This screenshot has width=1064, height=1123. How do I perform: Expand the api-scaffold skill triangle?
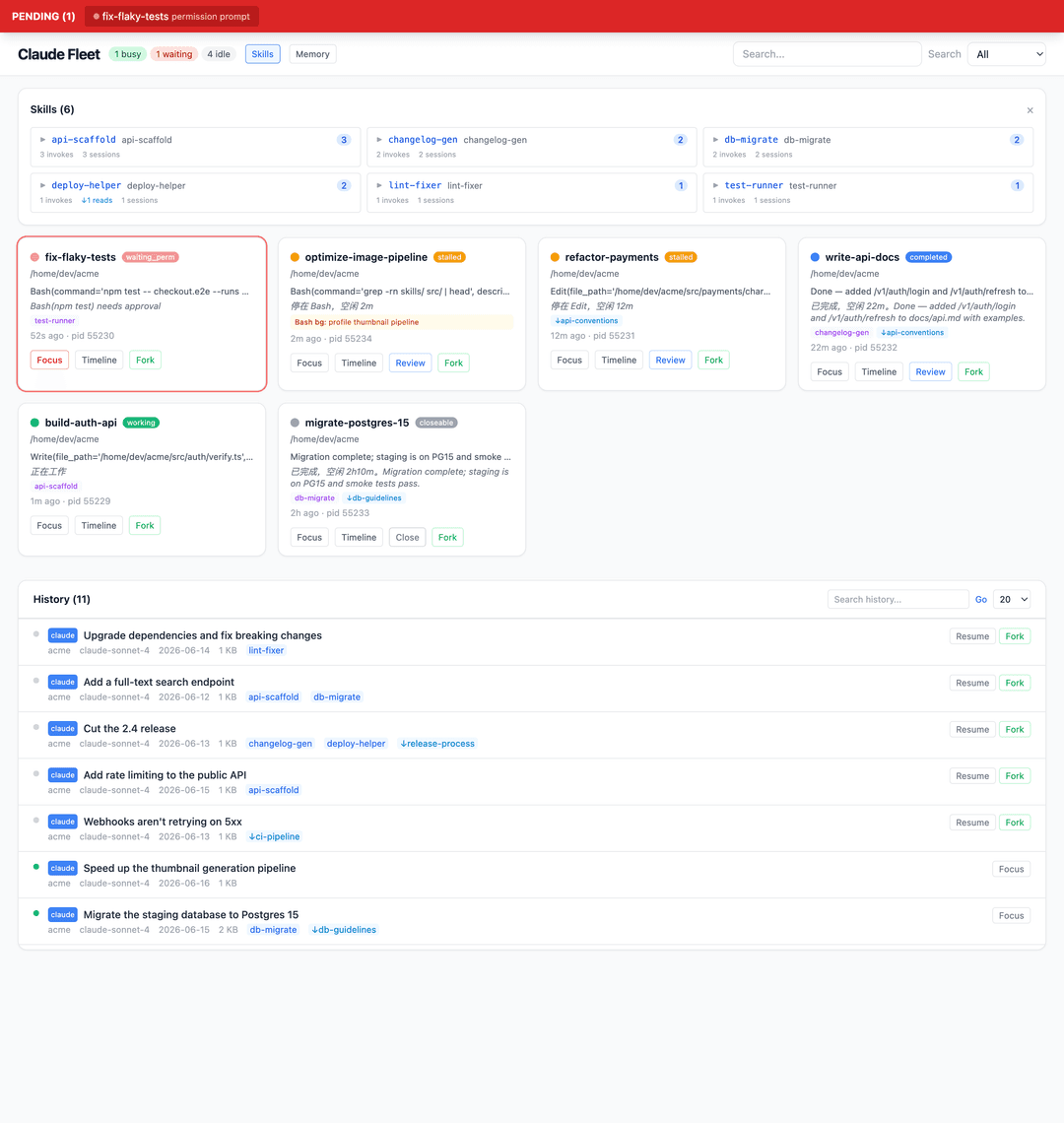point(43,140)
